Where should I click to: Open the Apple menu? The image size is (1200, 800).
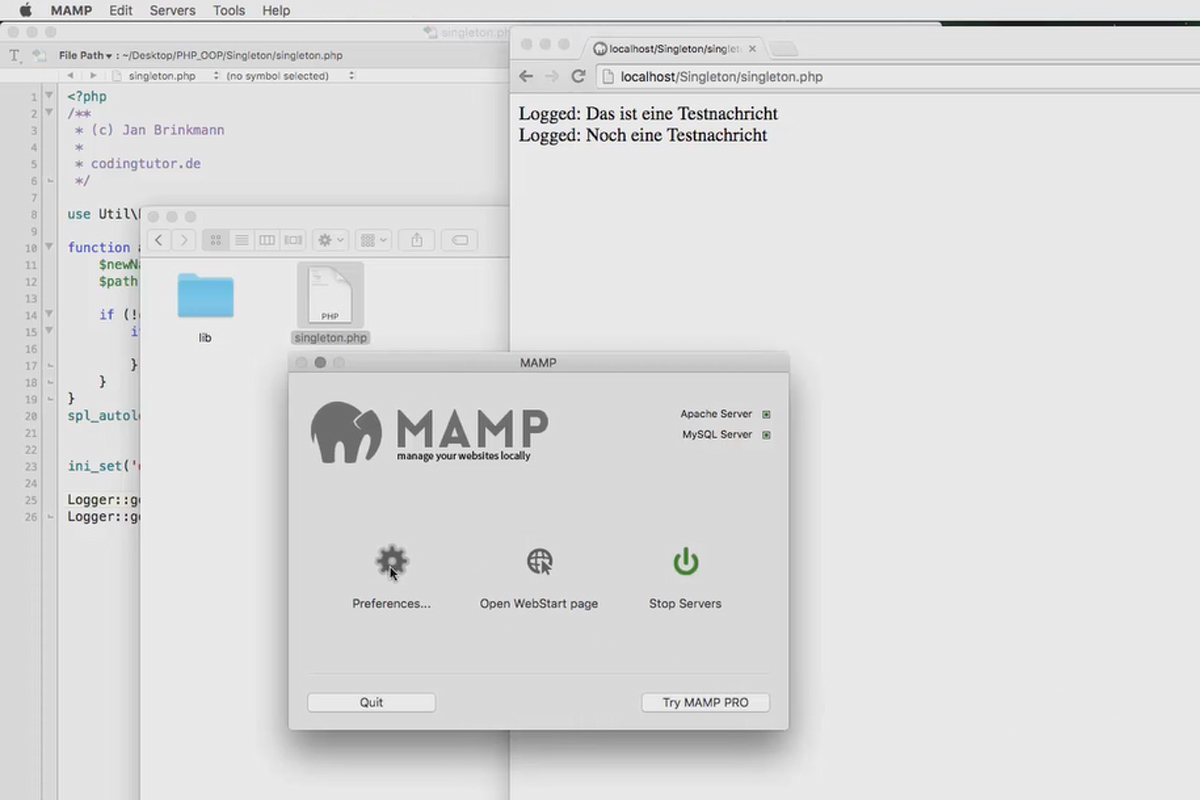click(x=26, y=10)
